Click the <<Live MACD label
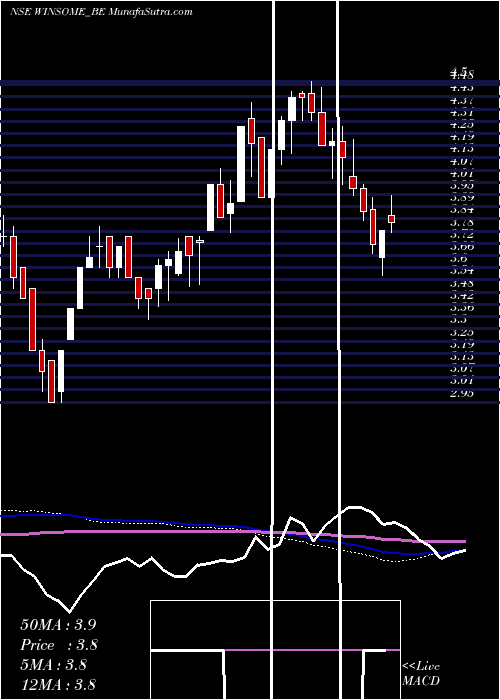 pyautogui.click(x=421, y=673)
